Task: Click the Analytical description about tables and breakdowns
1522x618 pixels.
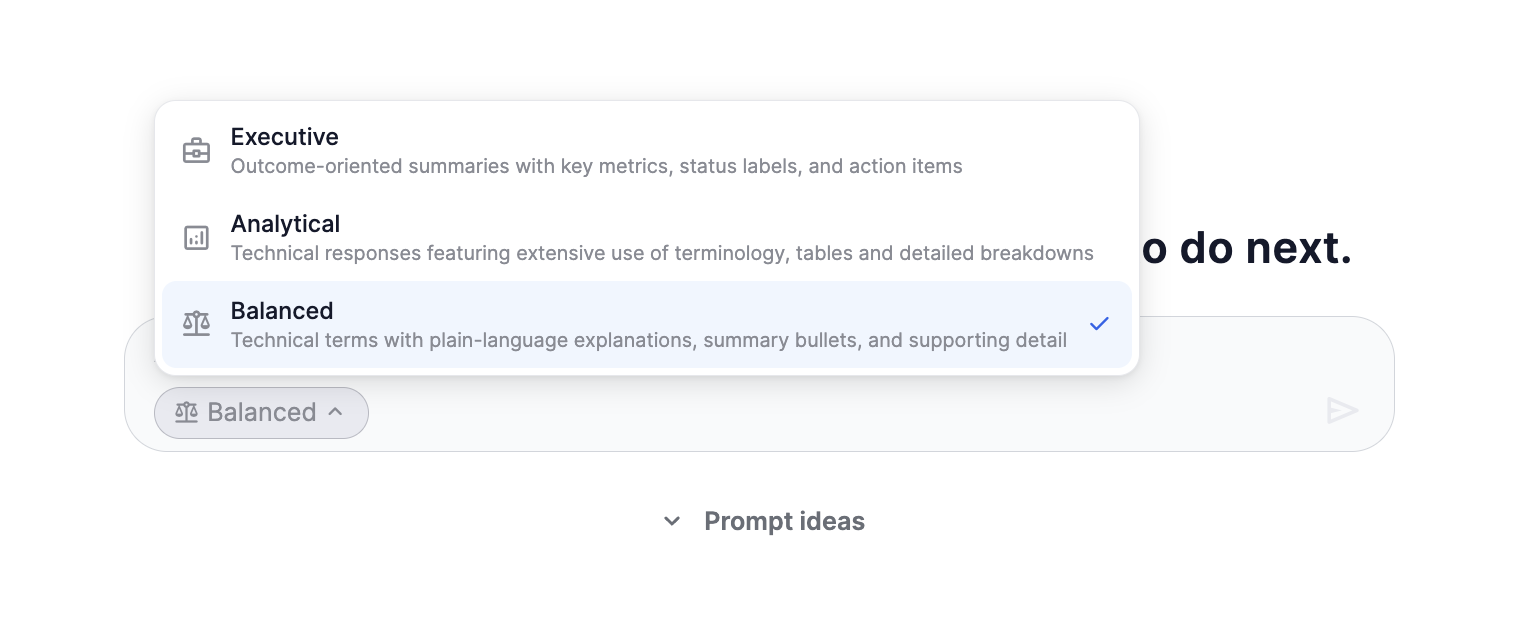Action: pos(661,253)
